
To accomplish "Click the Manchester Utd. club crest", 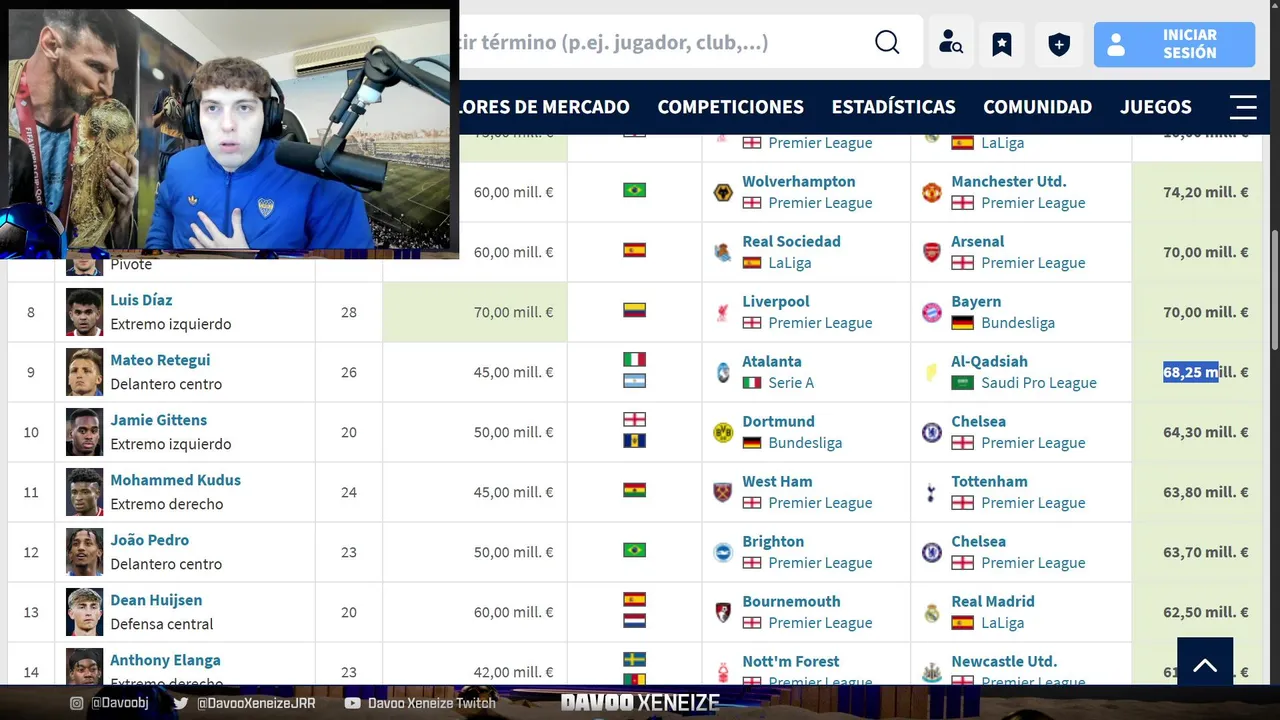I will pyautogui.click(x=932, y=192).
